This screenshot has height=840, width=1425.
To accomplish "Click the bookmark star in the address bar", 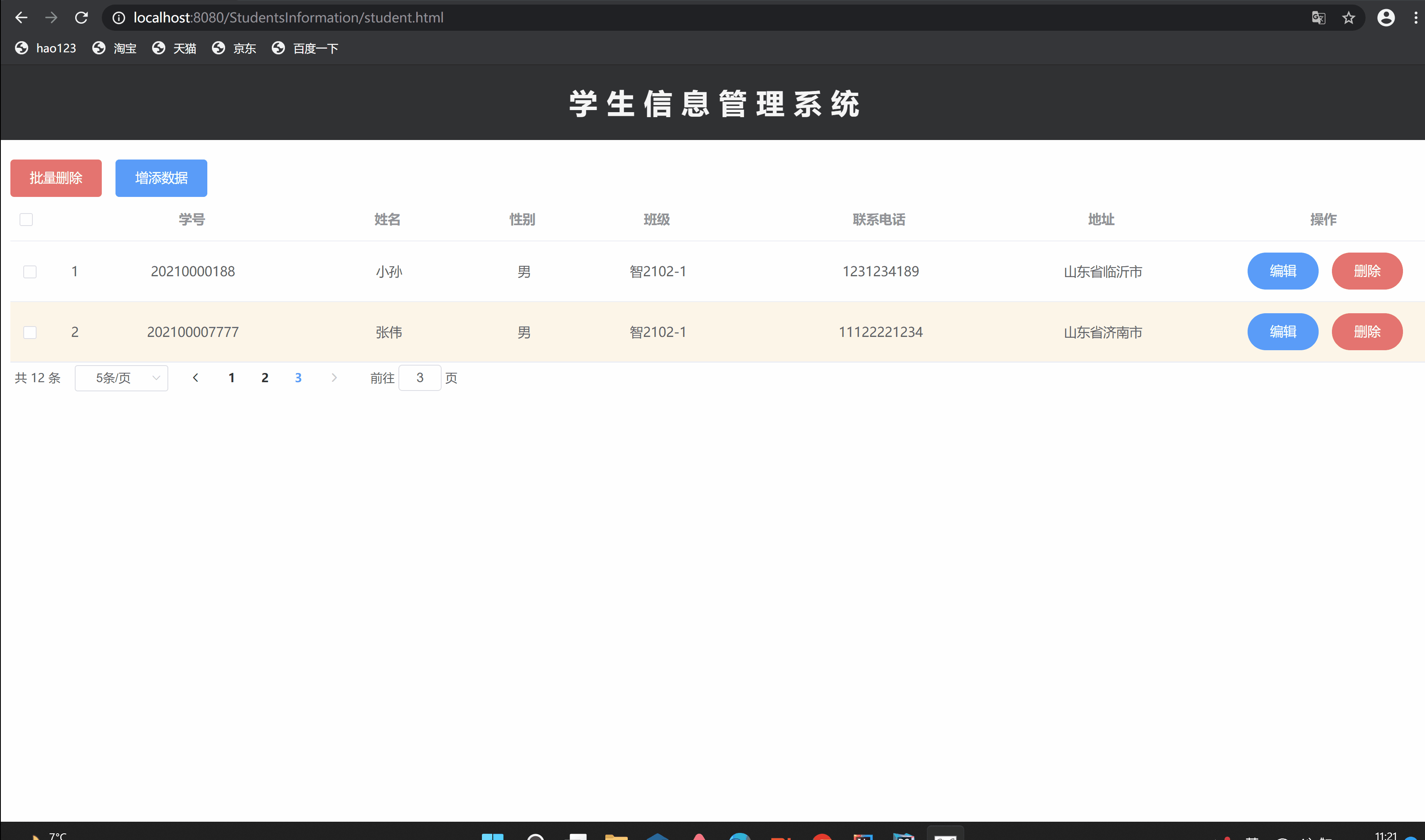I will [1349, 17].
